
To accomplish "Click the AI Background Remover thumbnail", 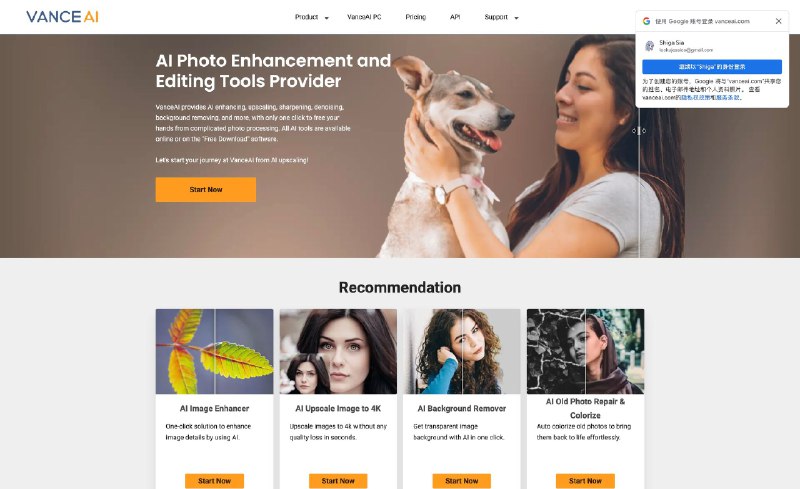I will coord(462,351).
